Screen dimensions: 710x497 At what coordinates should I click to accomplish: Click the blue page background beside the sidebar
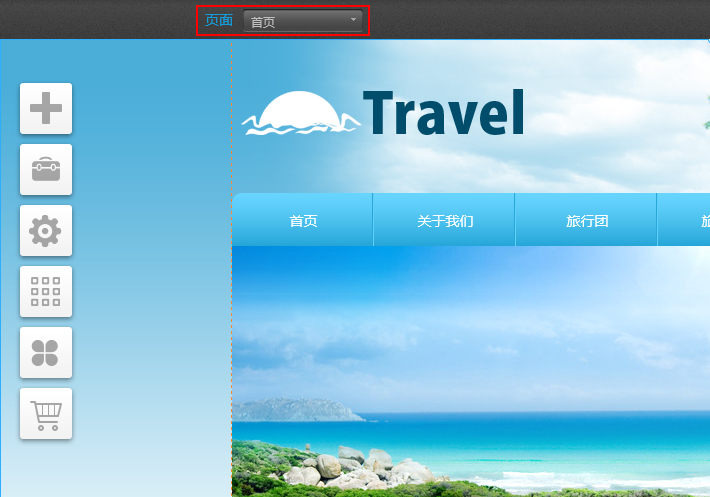(x=150, y=300)
